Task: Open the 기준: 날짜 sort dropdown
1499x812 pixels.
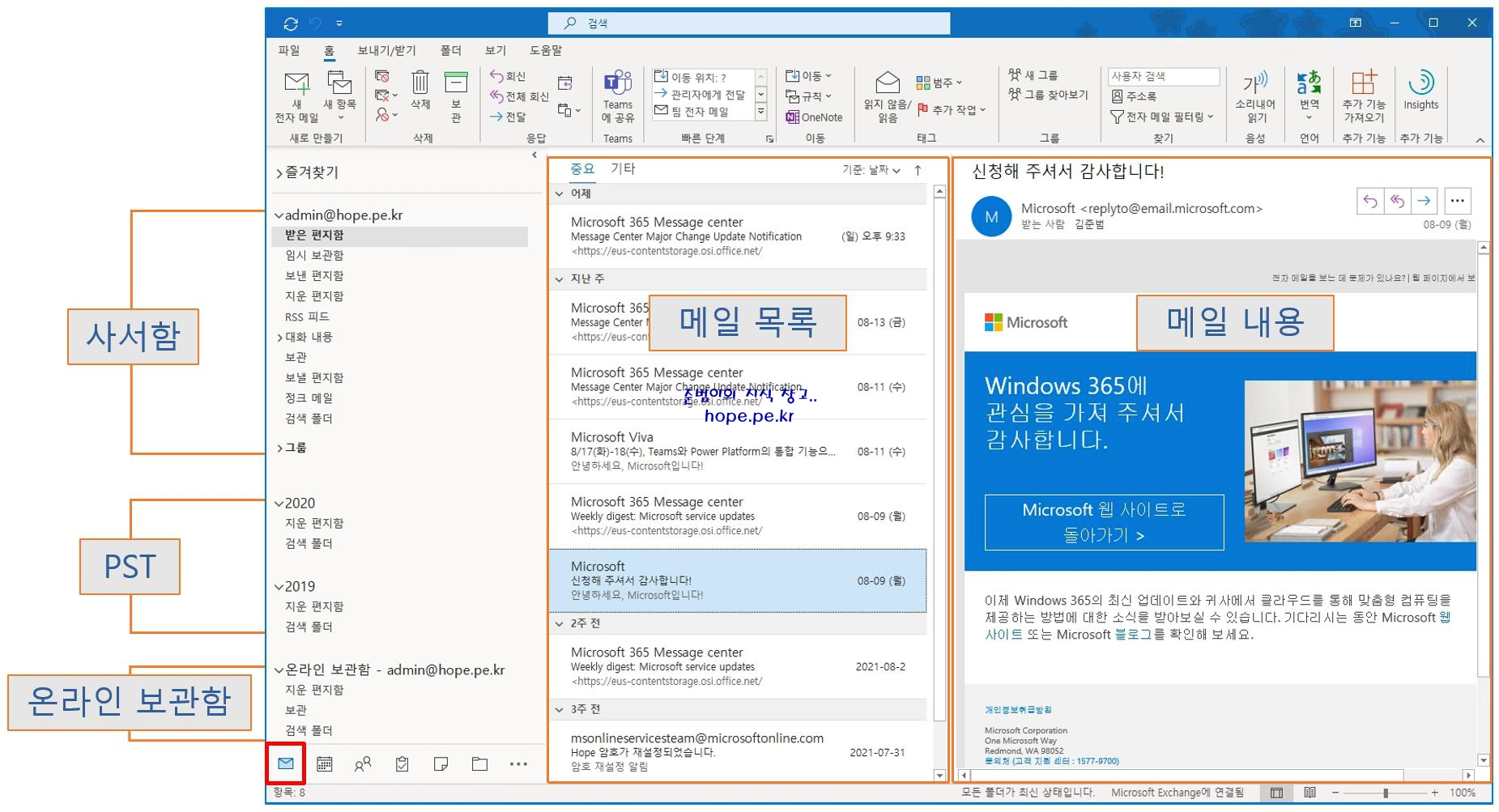Action: tap(871, 170)
